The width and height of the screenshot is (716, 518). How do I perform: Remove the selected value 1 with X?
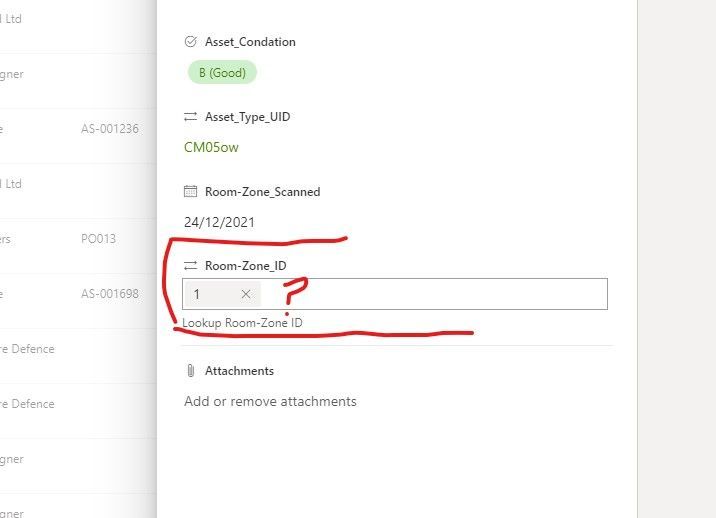[x=246, y=294]
